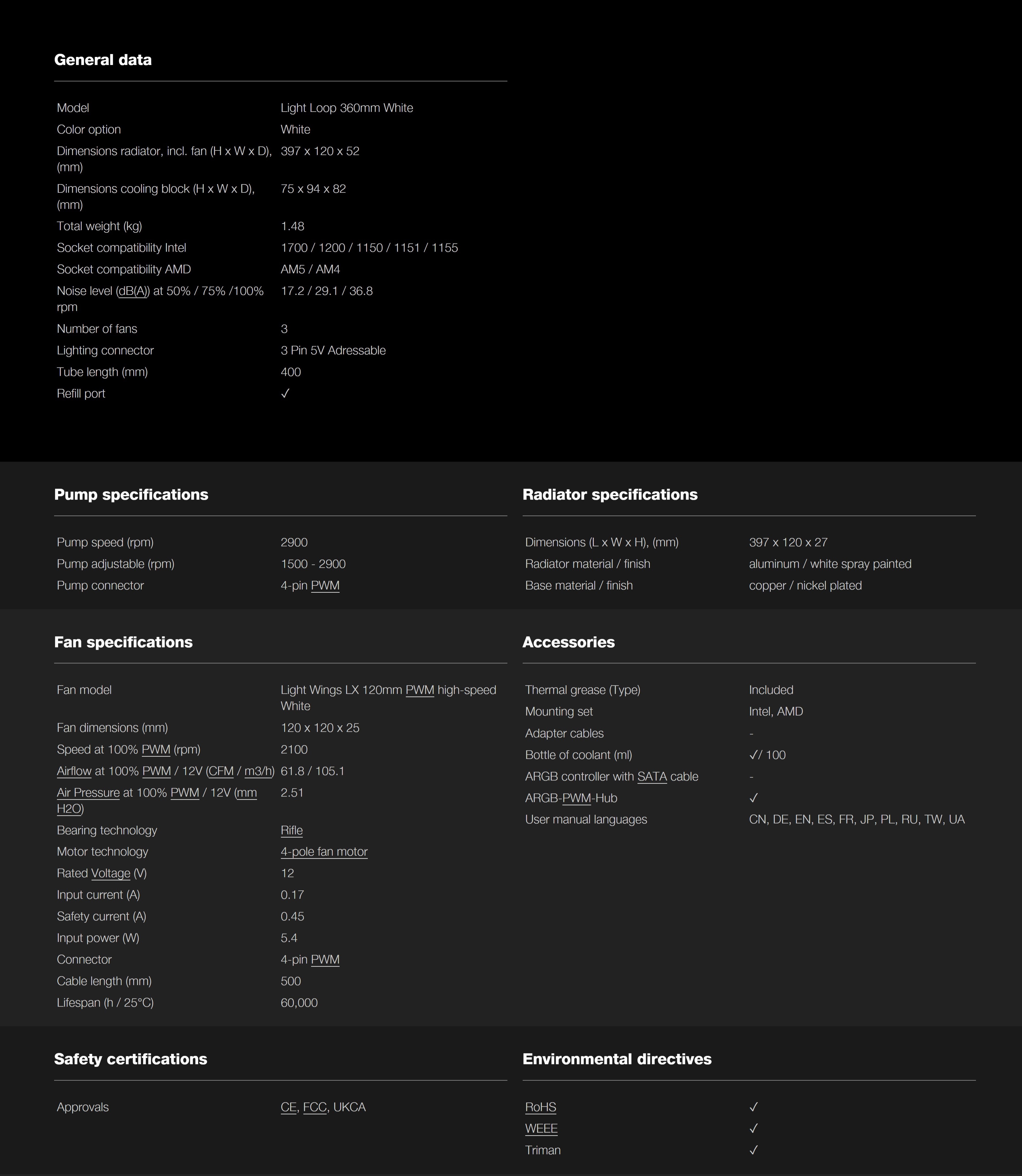Click the dB(A) link in the Noise level row
Viewport: 1022px width, 1176px height.
[x=133, y=291]
